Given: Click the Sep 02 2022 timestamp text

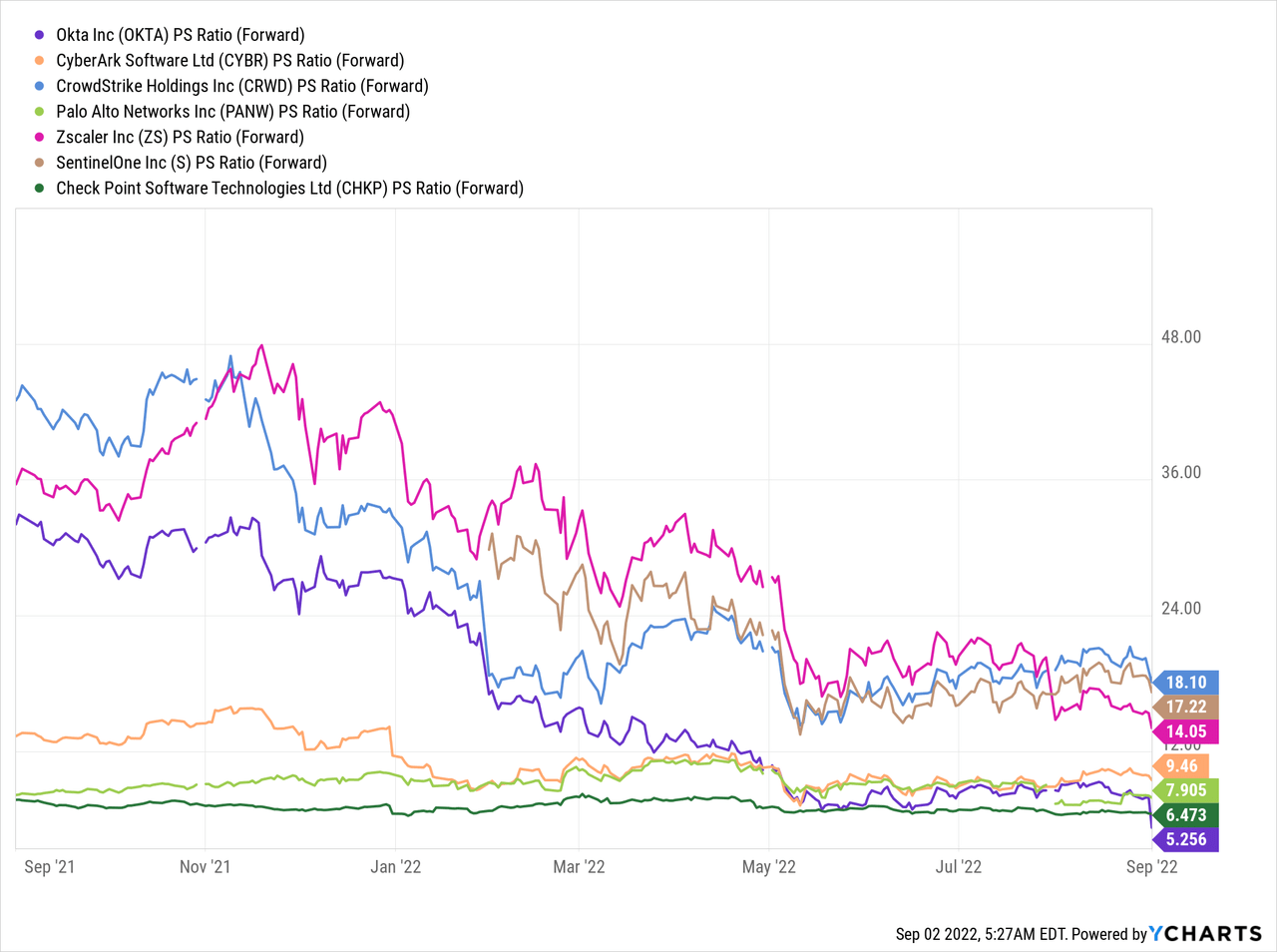Looking at the screenshot, I should [982, 934].
